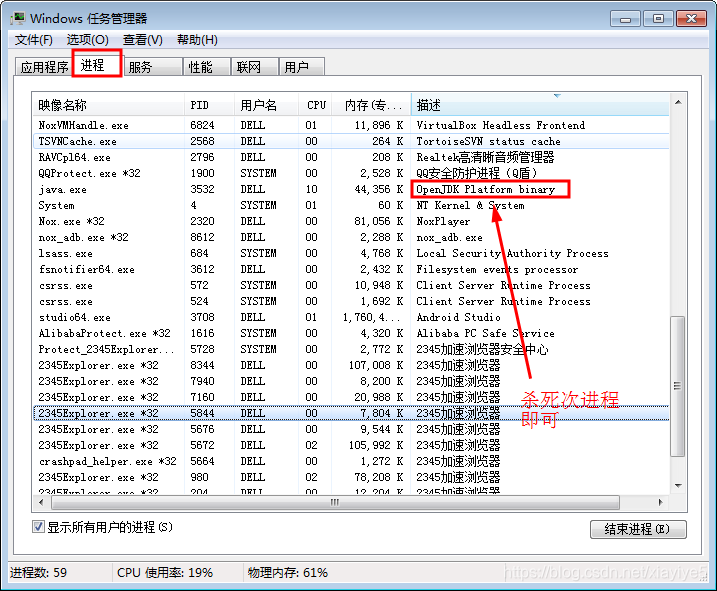Select 2345Explorer.exe with PID 7160
The image size is (717, 591).
pos(351,398)
